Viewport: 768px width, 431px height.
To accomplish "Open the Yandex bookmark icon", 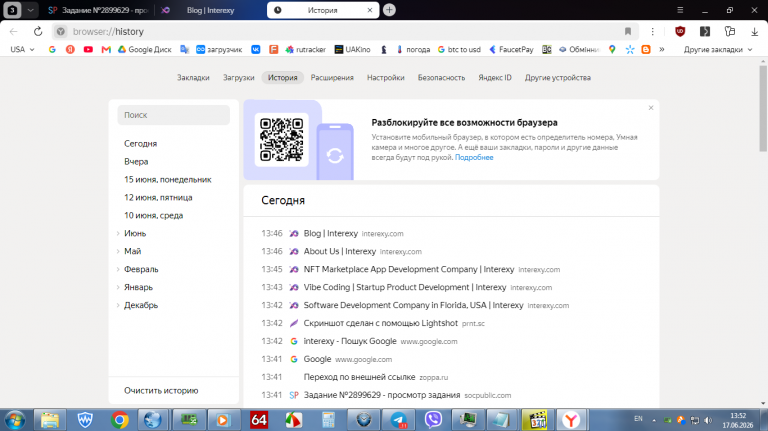I will 70,49.
